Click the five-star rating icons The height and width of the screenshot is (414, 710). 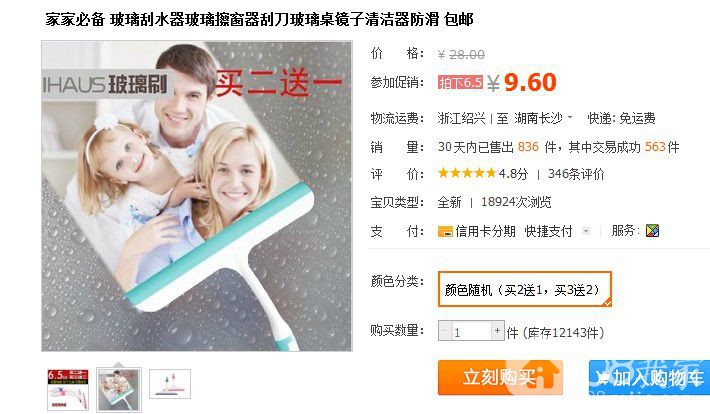click(467, 173)
